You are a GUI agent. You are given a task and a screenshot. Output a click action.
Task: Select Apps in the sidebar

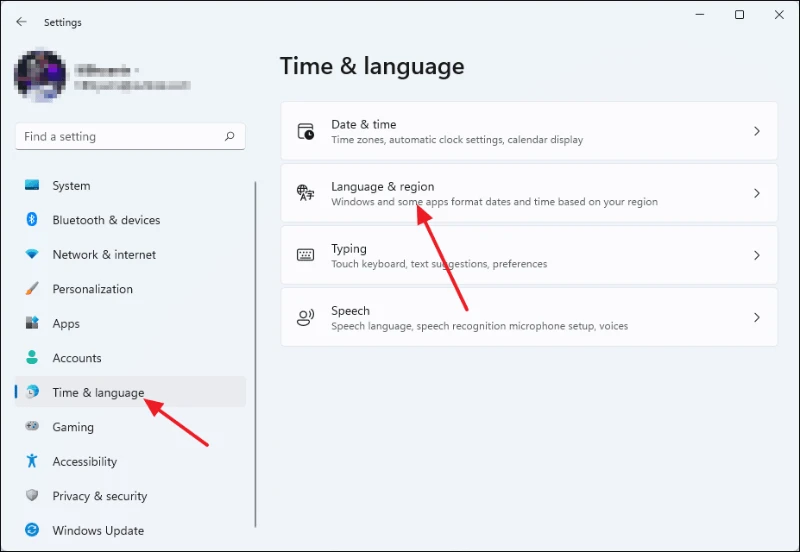pos(66,323)
